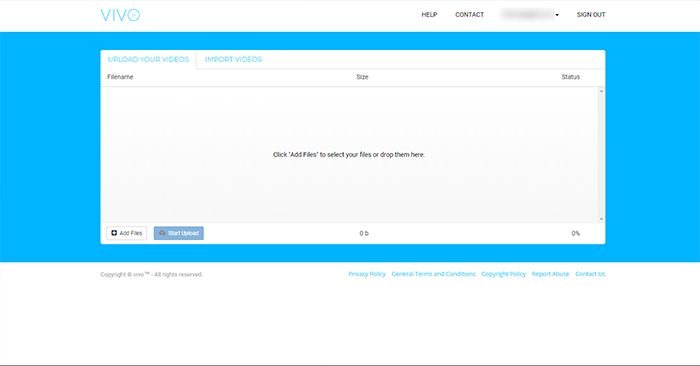Open General Terms and Conditions link

[433, 274]
